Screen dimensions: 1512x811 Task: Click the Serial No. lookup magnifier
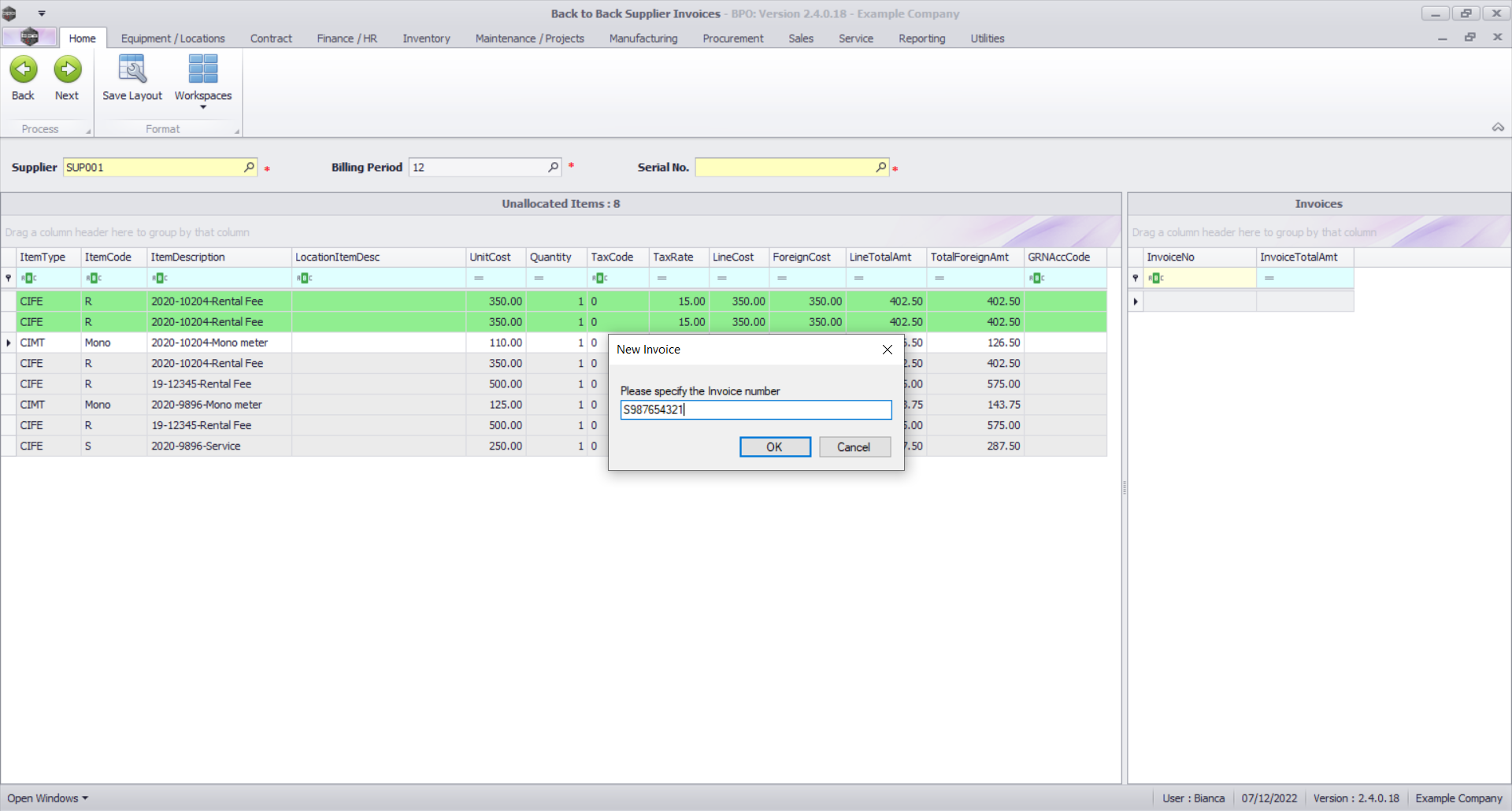tap(880, 167)
